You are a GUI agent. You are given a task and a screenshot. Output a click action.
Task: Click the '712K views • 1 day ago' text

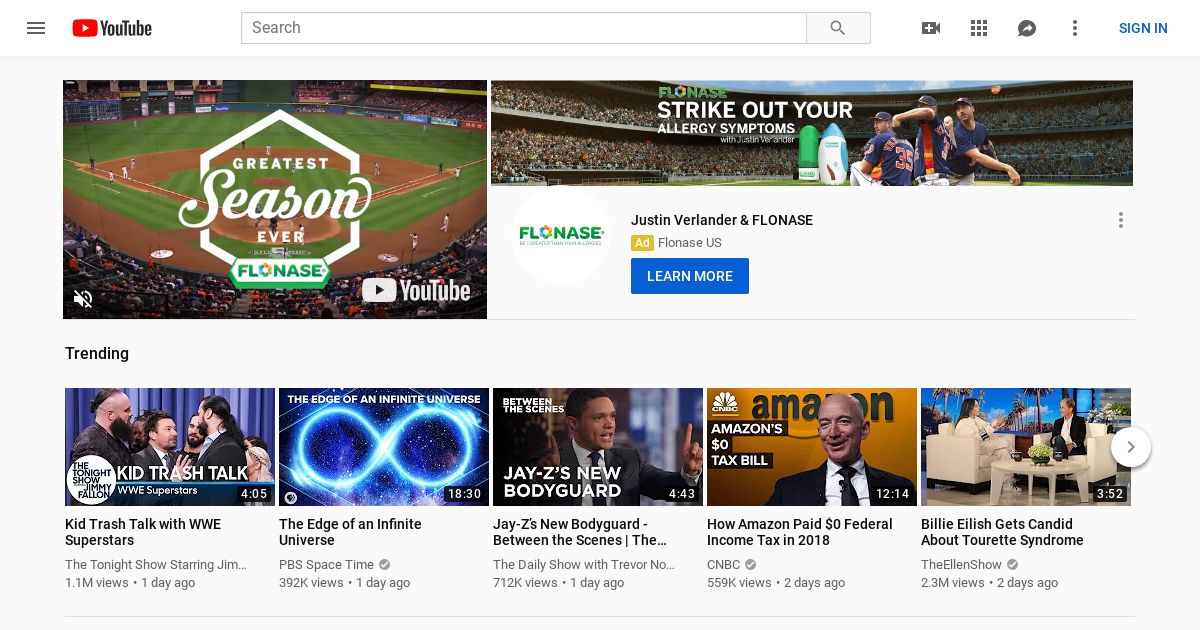559,583
